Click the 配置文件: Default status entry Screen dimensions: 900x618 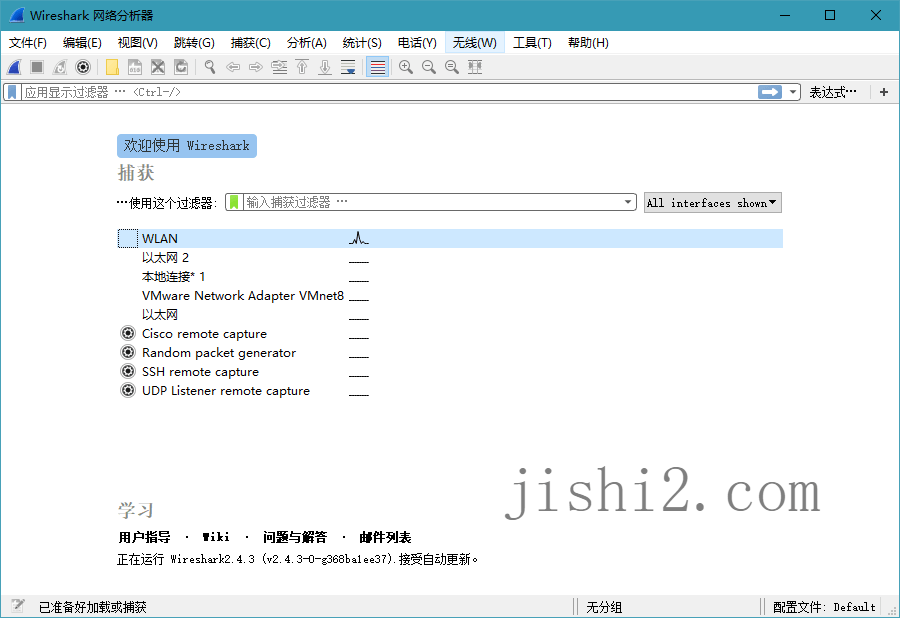click(x=824, y=607)
